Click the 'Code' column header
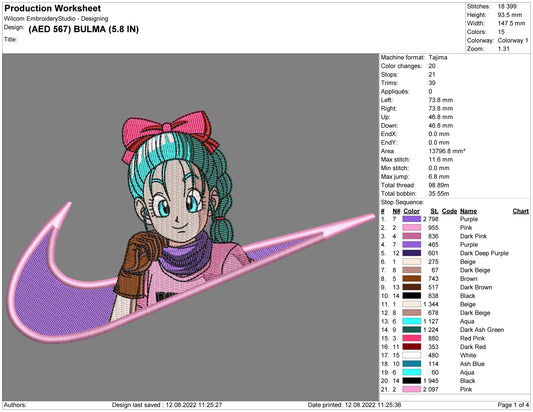The width and height of the screenshot is (533, 412). (x=449, y=211)
